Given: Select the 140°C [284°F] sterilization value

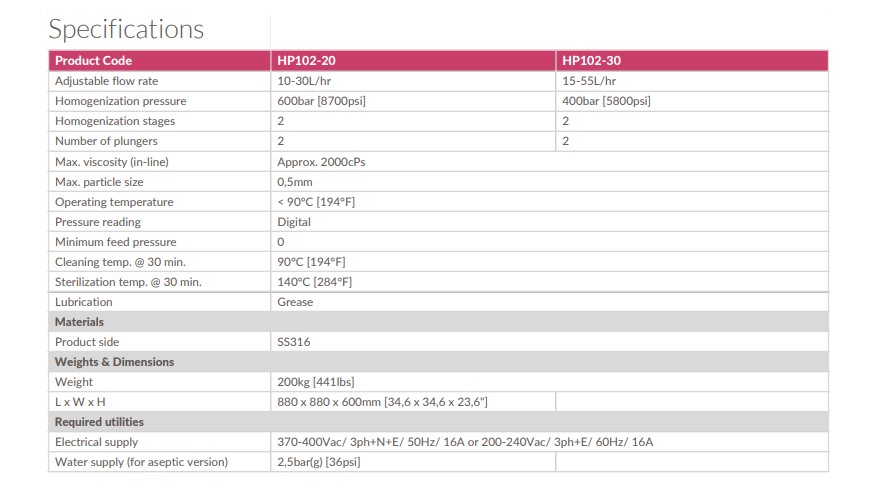Looking at the screenshot, I should [x=315, y=282].
